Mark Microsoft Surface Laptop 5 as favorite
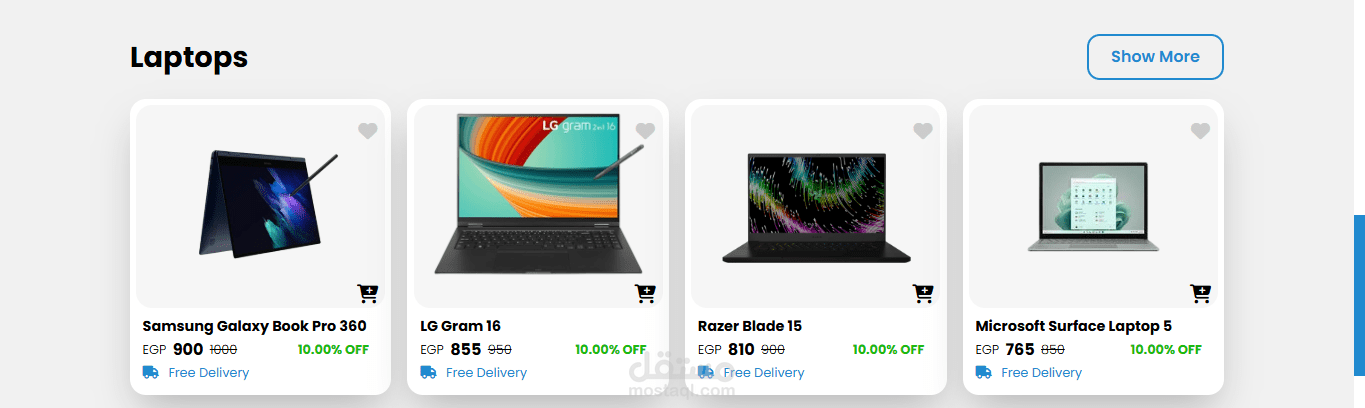 pos(1201,131)
